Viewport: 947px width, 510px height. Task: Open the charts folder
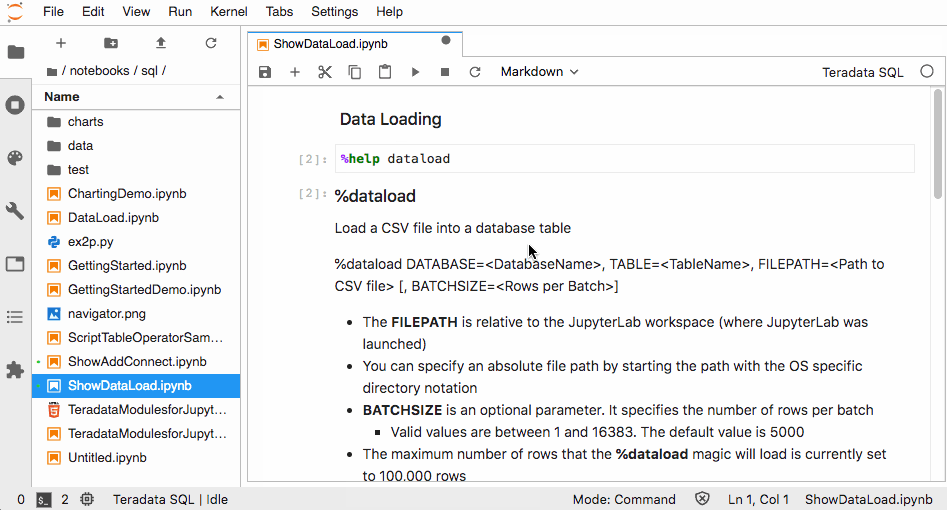coord(85,122)
